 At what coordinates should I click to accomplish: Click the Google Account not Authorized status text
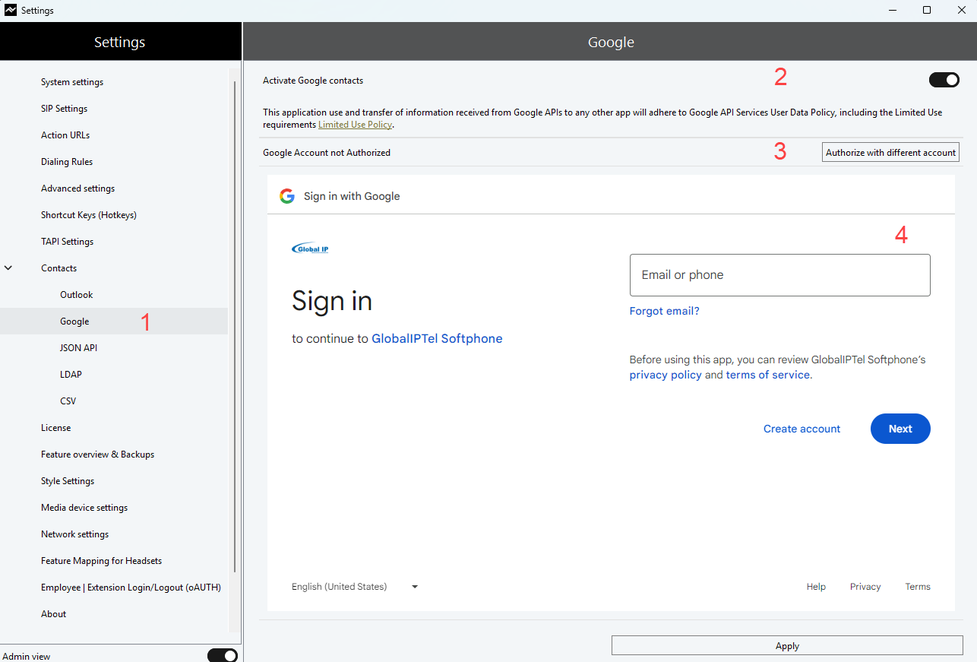[326, 153]
